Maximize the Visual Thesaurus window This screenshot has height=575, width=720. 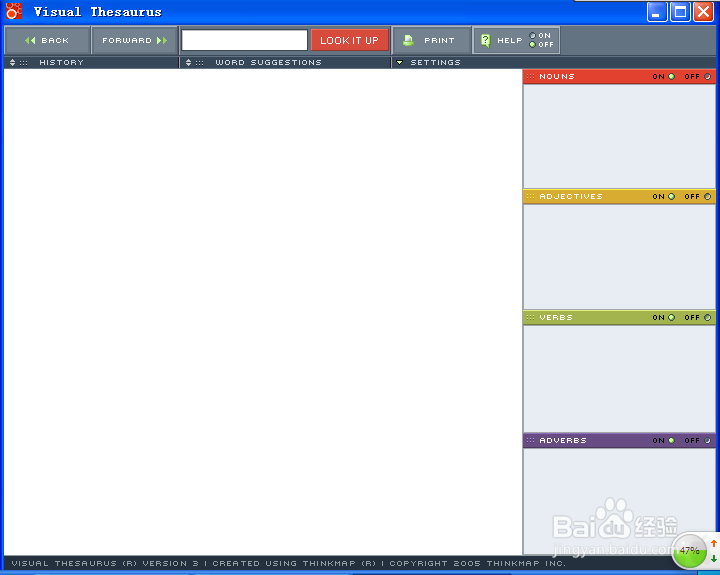(680, 12)
